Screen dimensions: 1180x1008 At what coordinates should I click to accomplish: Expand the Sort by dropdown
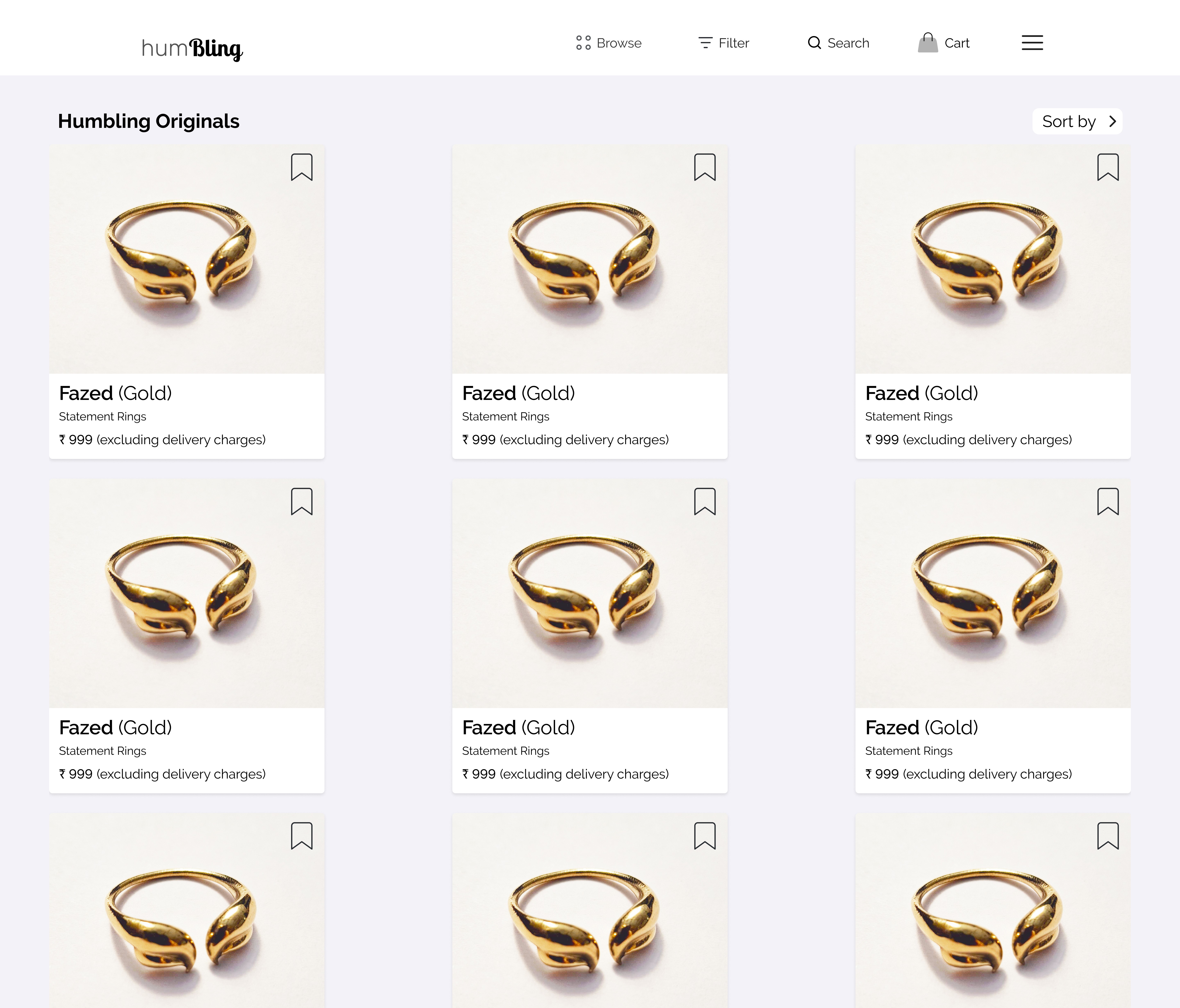[1077, 121]
